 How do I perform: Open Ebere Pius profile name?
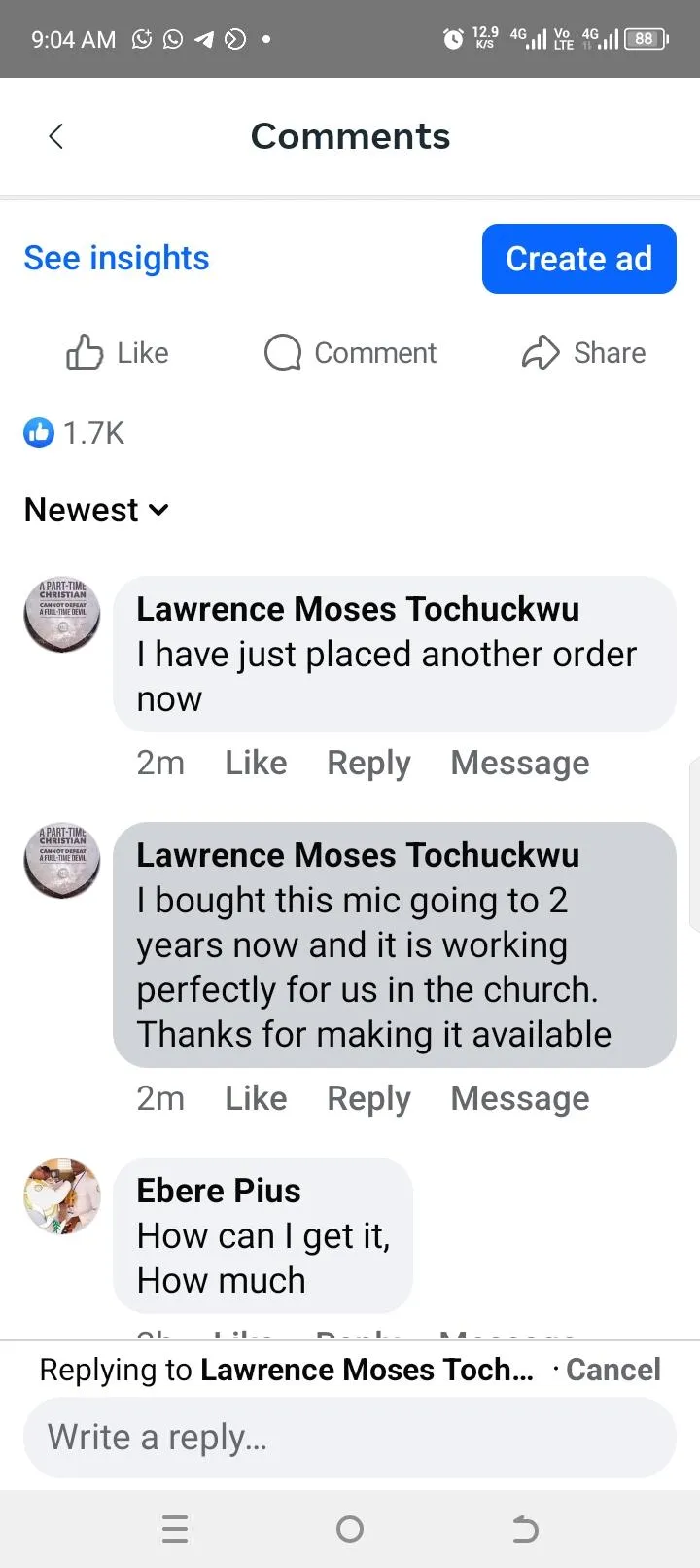pos(219,1191)
